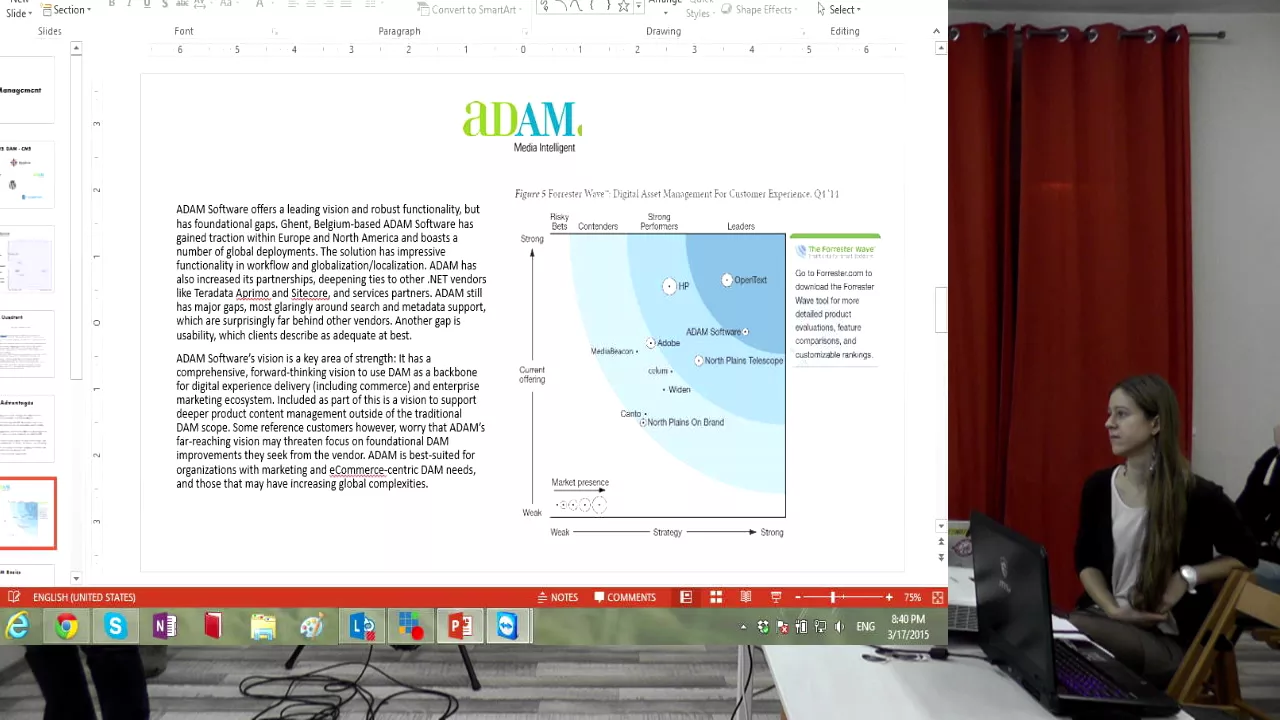
Task: Click the ADAM Media Intelligent logo
Action: [x=522, y=126]
